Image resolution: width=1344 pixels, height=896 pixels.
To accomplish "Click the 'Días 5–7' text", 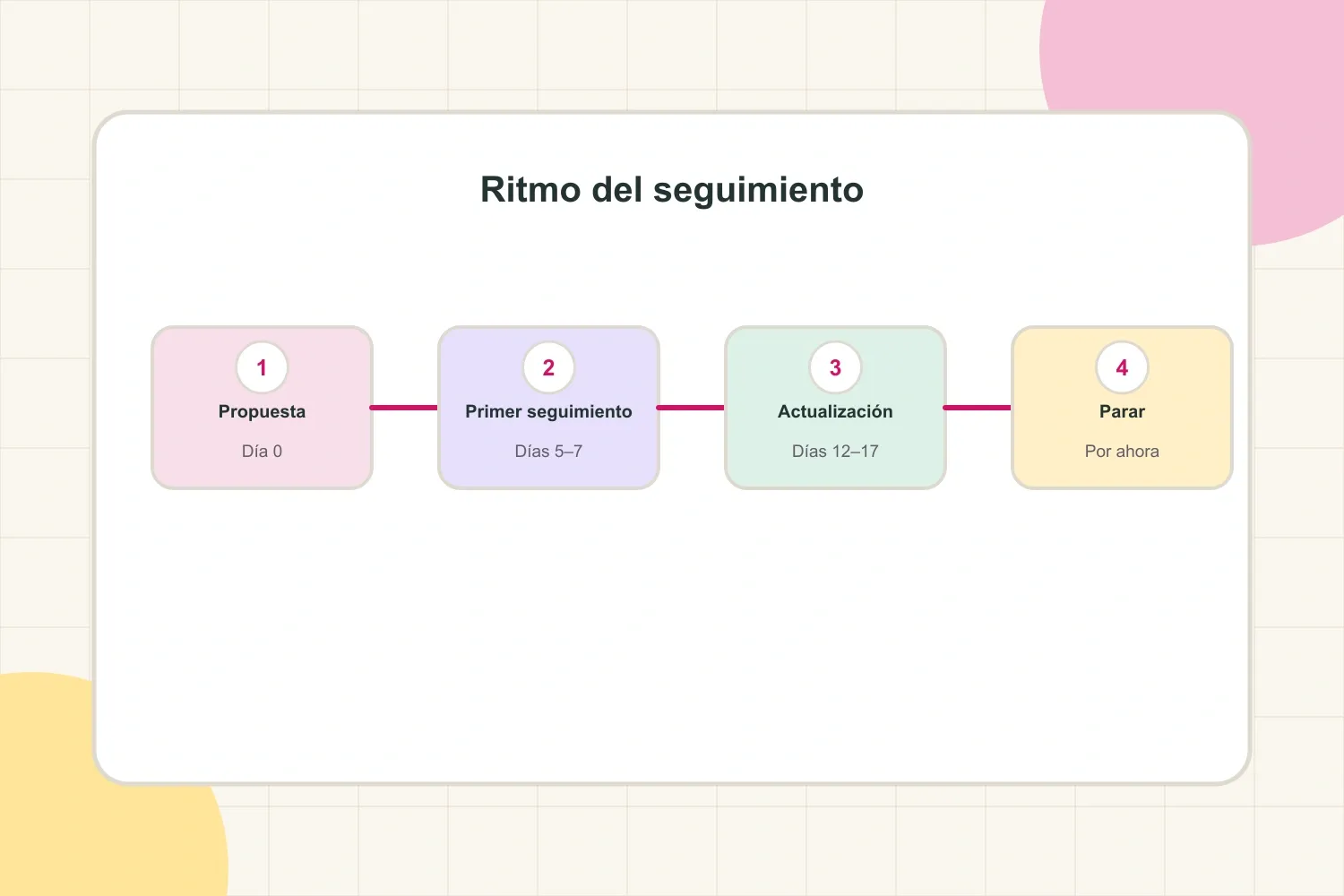I will pos(548,452).
